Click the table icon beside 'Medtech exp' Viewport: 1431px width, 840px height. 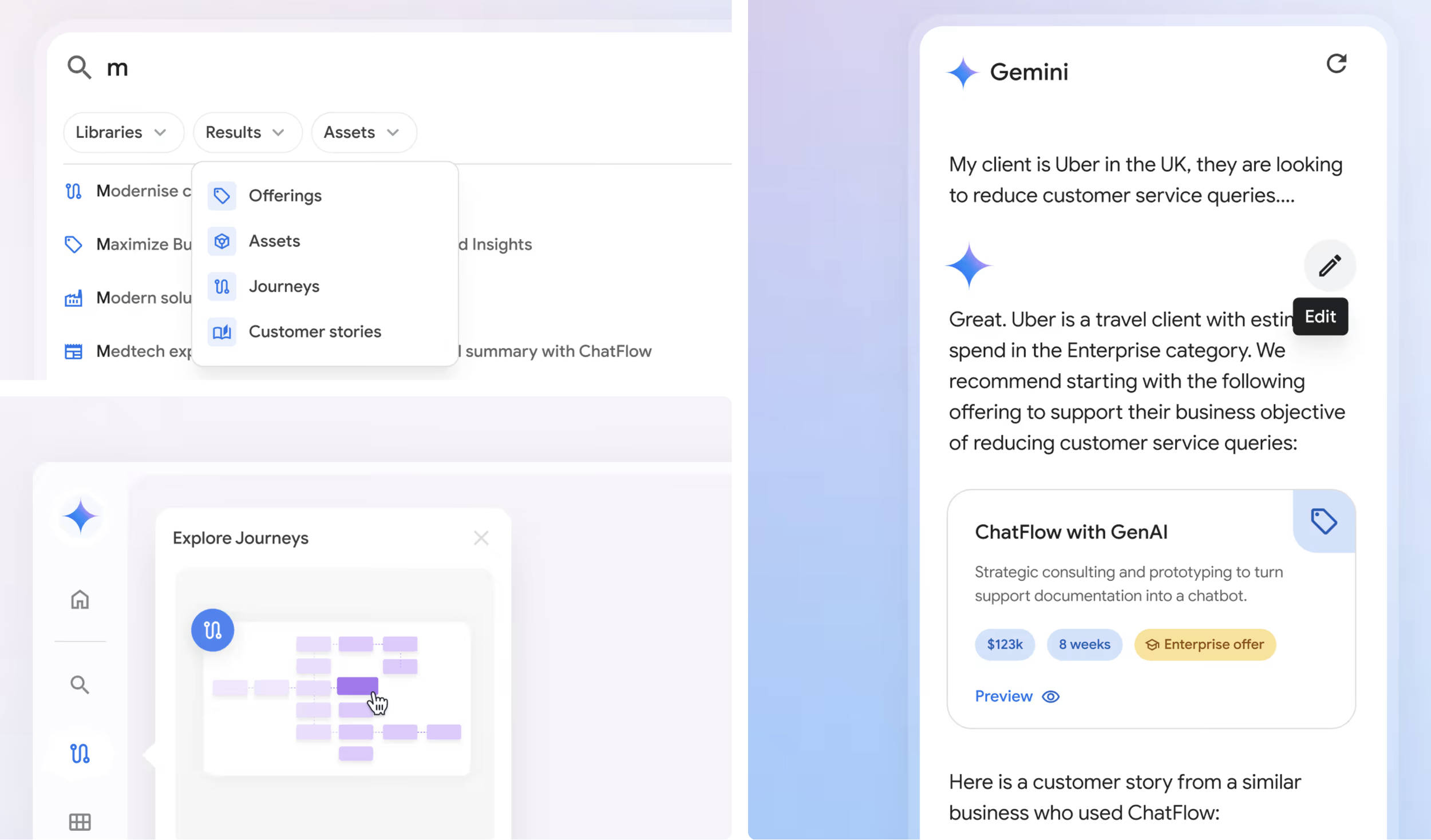(73, 351)
